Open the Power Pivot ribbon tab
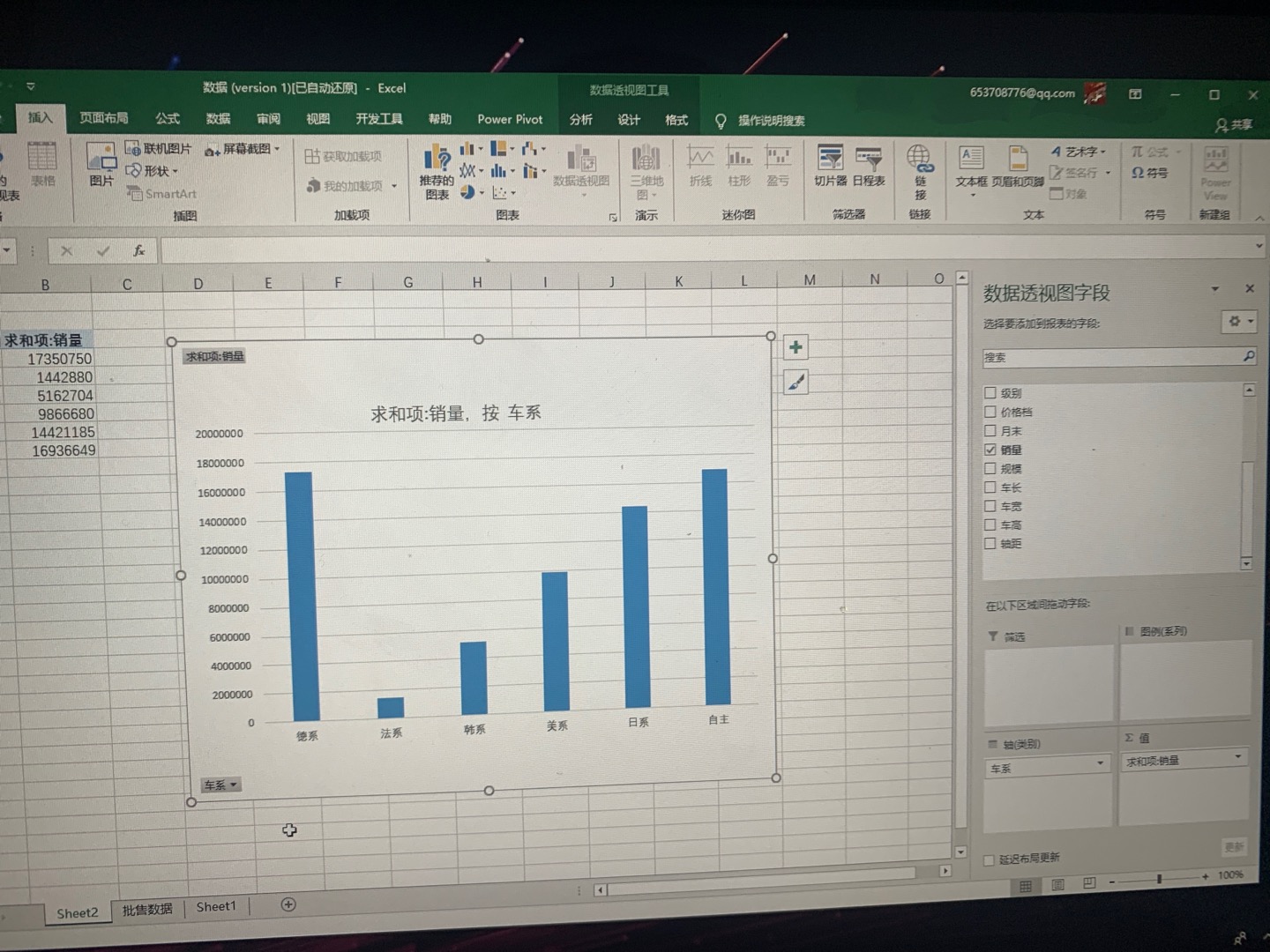Screen dimensions: 1270x952 (510, 119)
